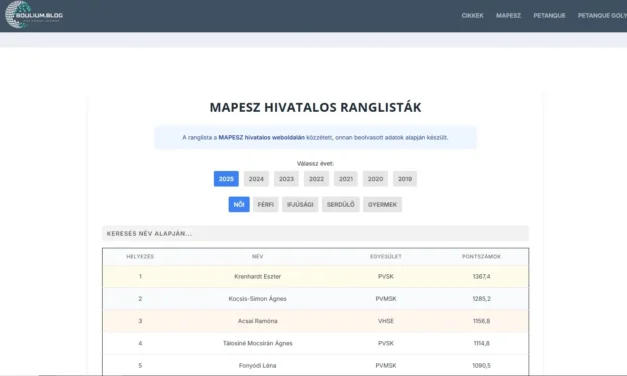Click PVSK club for Tálosiné Mocsirán Ágnes
This screenshot has width=627, height=376.
(x=386, y=343)
